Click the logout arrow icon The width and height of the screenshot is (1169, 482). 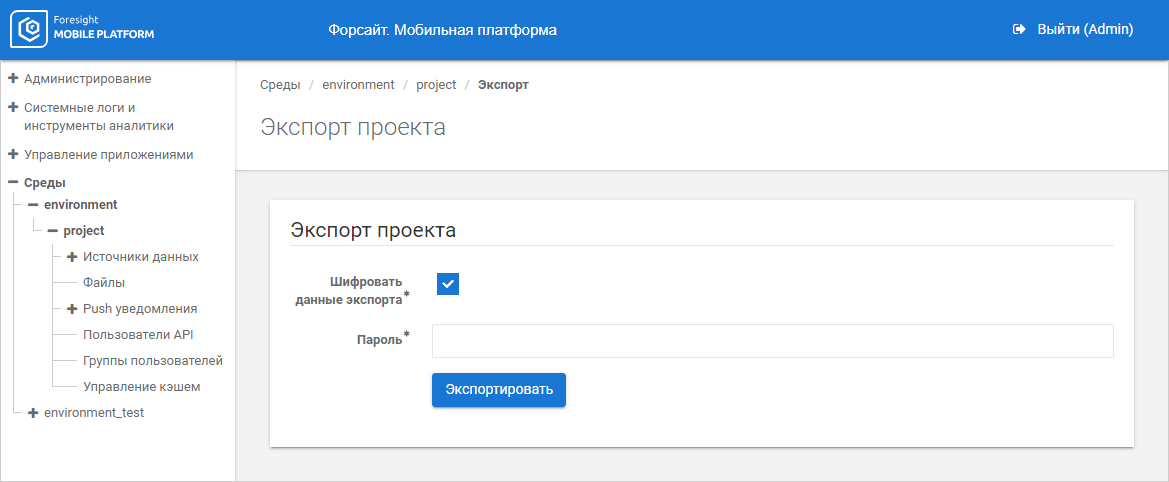click(x=1019, y=30)
